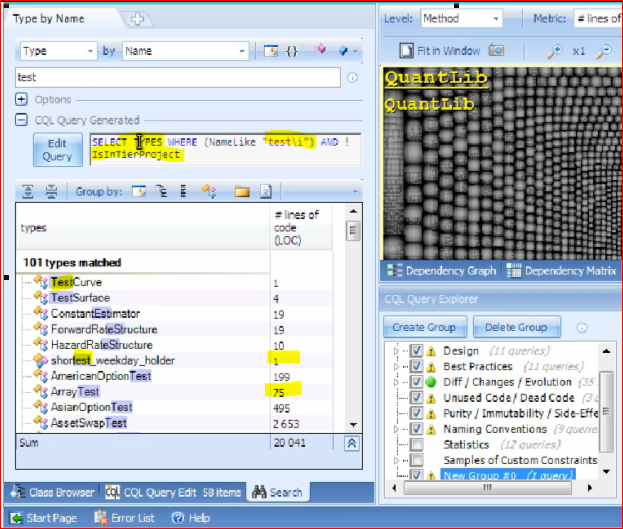Enable the Statistics group checkbox
Viewport: 623px width, 529px height.
(x=416, y=444)
